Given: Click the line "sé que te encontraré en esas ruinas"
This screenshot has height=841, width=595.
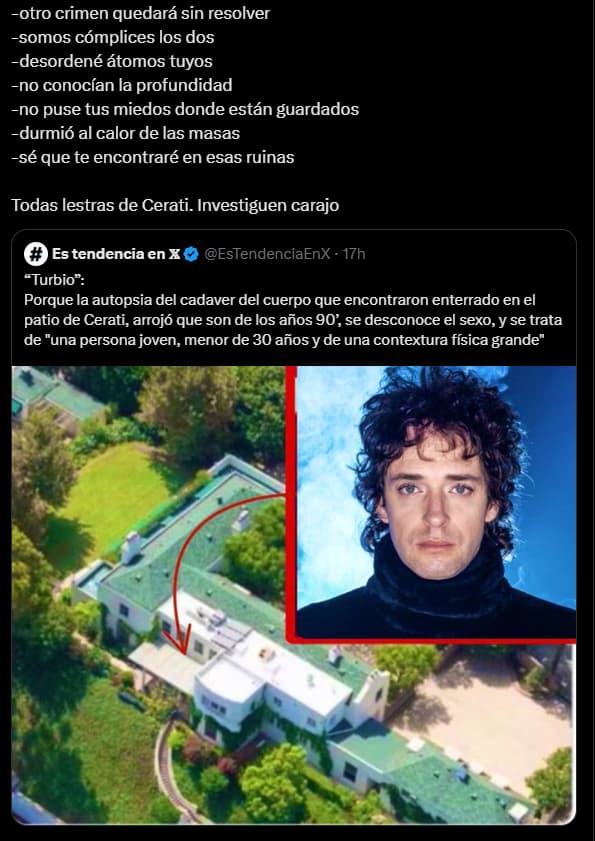Looking at the screenshot, I should coord(153,157).
